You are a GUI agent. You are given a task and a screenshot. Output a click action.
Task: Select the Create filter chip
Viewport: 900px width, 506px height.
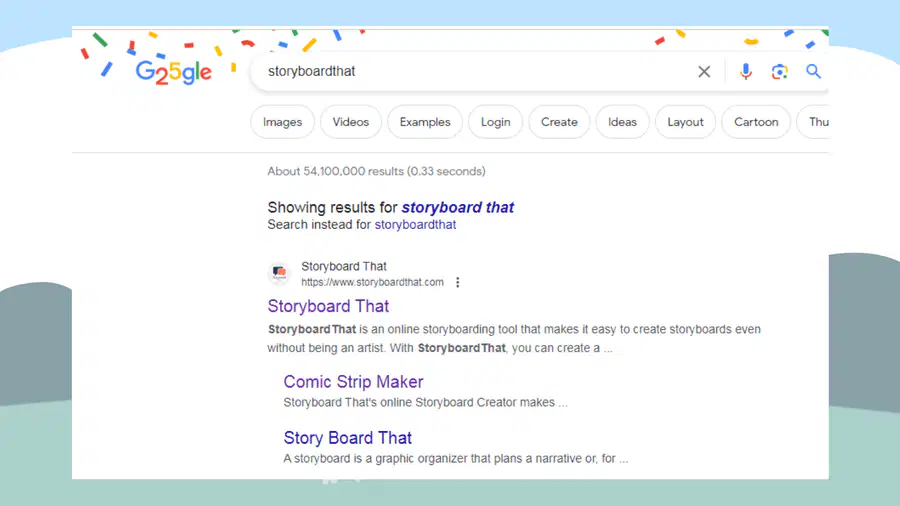pos(559,122)
